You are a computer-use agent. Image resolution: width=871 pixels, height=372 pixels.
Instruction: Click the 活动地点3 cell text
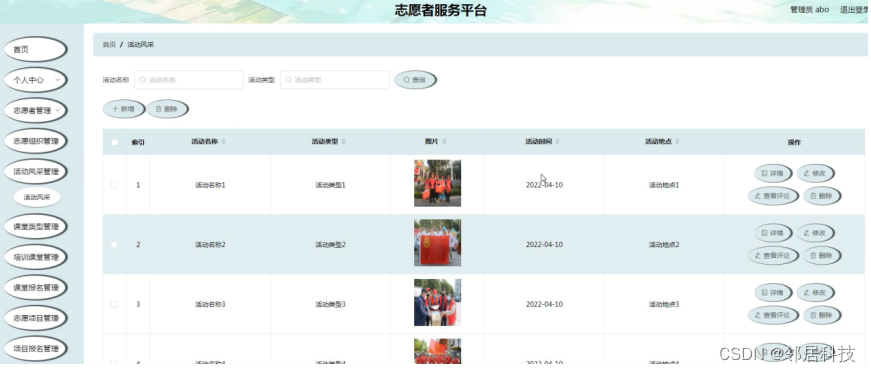(664, 304)
